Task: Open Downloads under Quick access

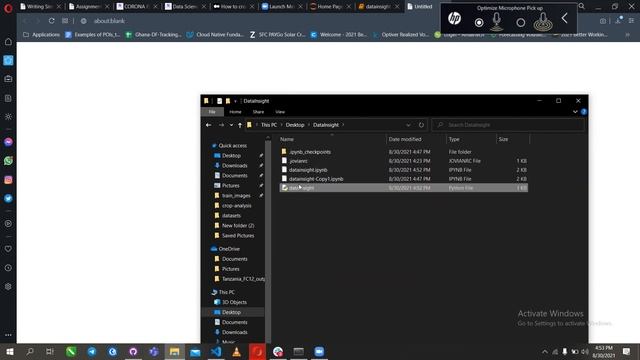Action: point(234,166)
